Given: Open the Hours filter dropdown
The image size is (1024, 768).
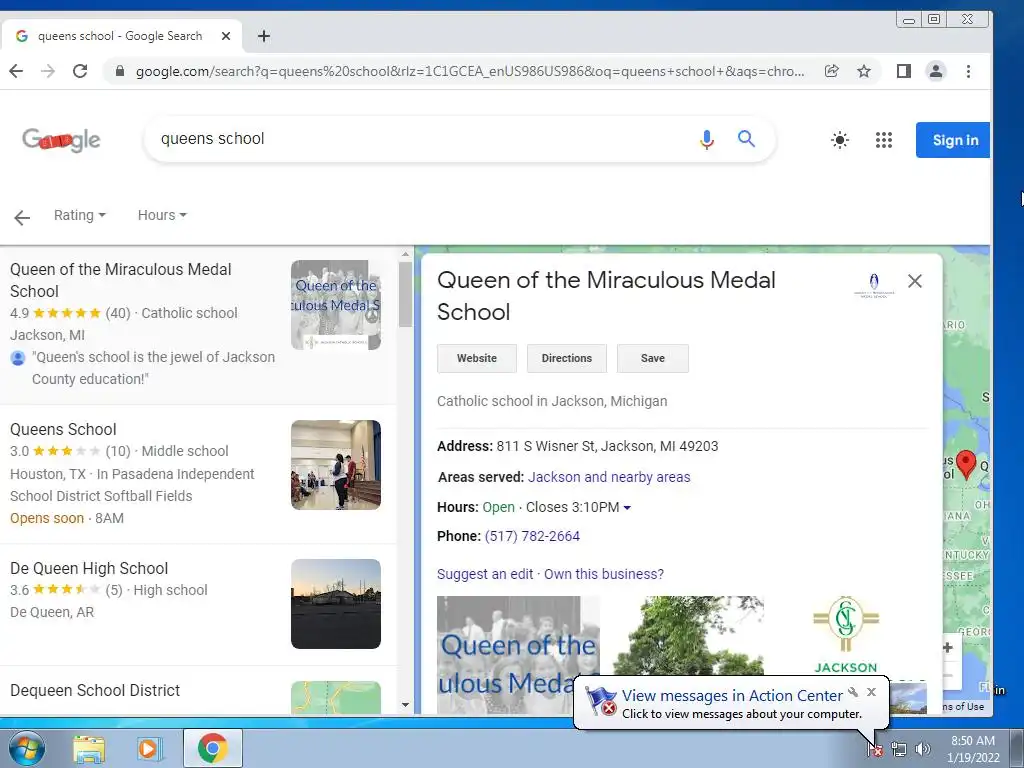Looking at the screenshot, I should point(162,215).
